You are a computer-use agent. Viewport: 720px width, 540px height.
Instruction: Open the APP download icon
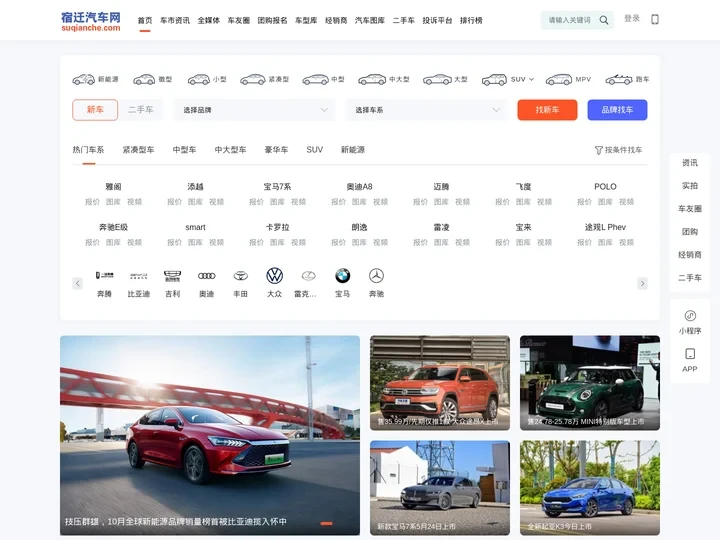pos(690,354)
